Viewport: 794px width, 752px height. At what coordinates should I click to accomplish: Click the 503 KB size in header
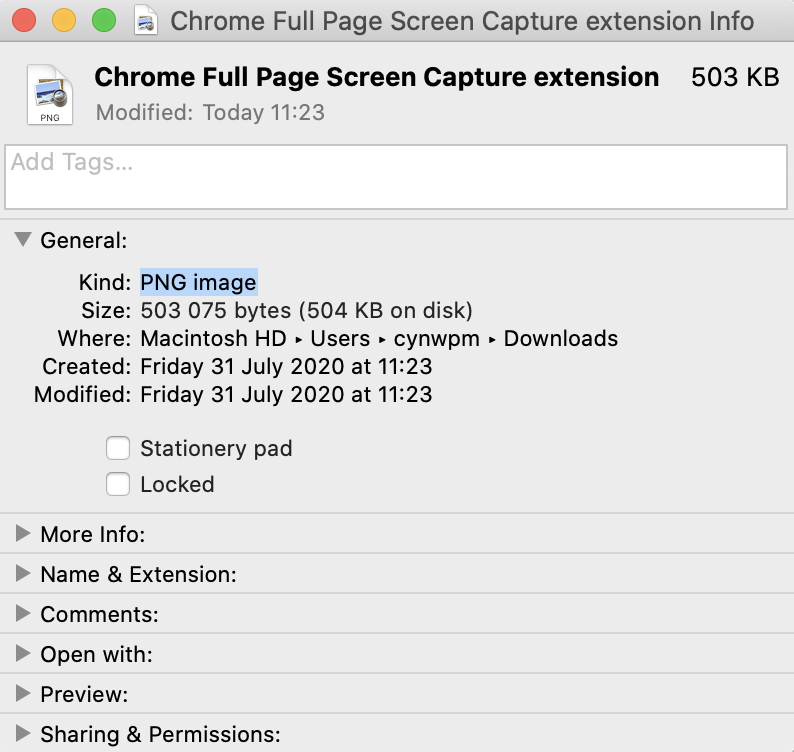click(735, 77)
